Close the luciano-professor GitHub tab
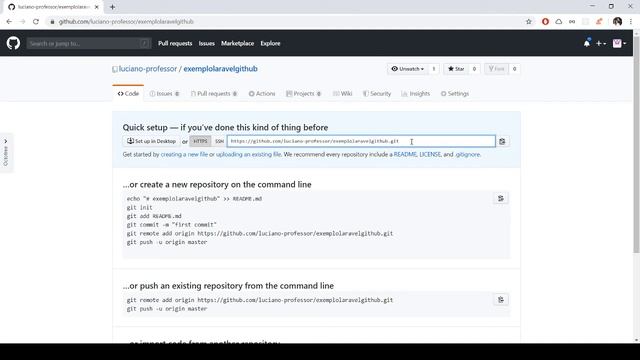Viewport: 640px width, 360px height. click(97, 7)
